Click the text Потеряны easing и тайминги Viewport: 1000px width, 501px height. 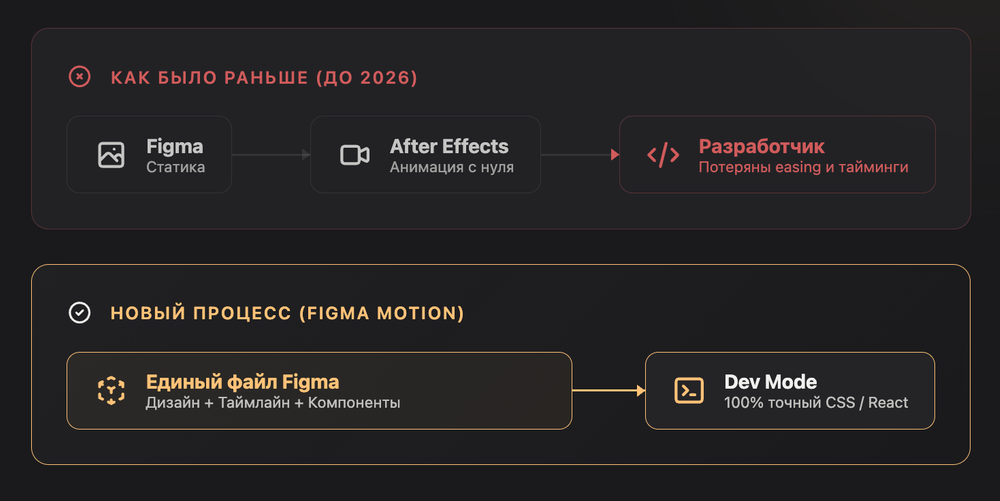804,167
